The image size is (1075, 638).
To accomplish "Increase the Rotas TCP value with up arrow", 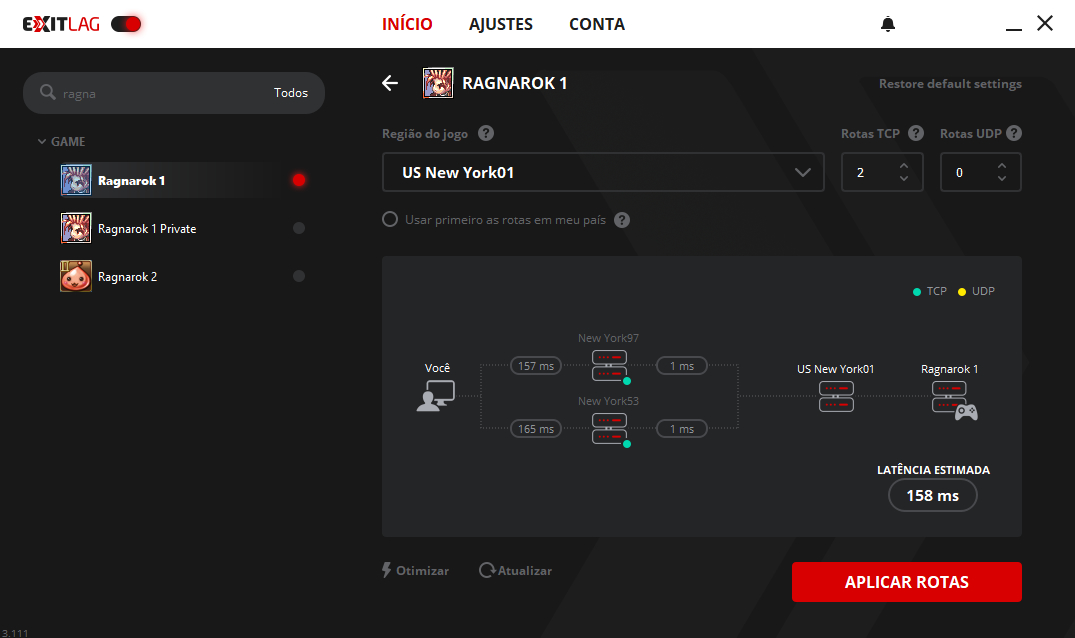I will coord(904,165).
